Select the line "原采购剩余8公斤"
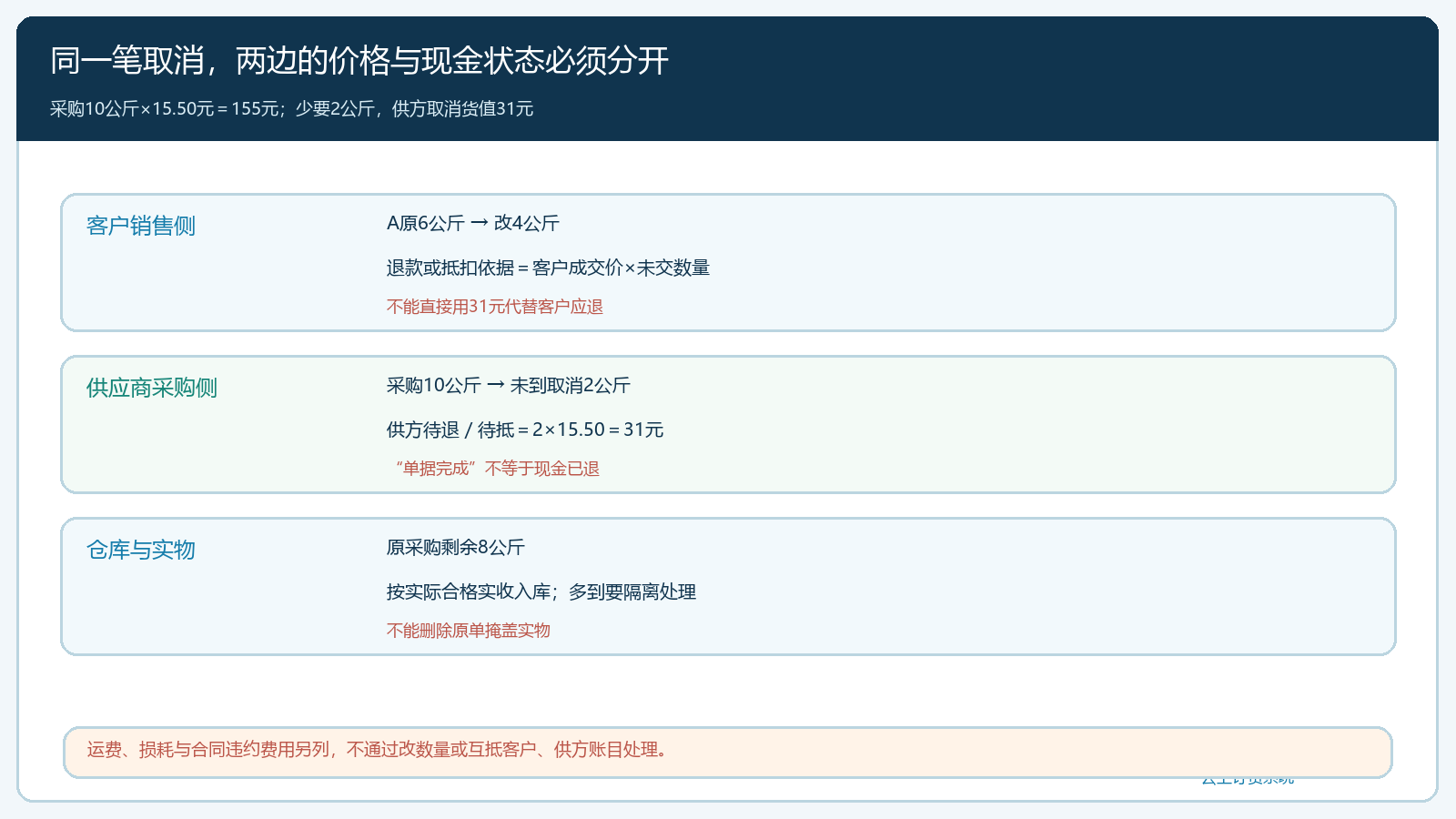This screenshot has width=1456, height=819. point(456,547)
